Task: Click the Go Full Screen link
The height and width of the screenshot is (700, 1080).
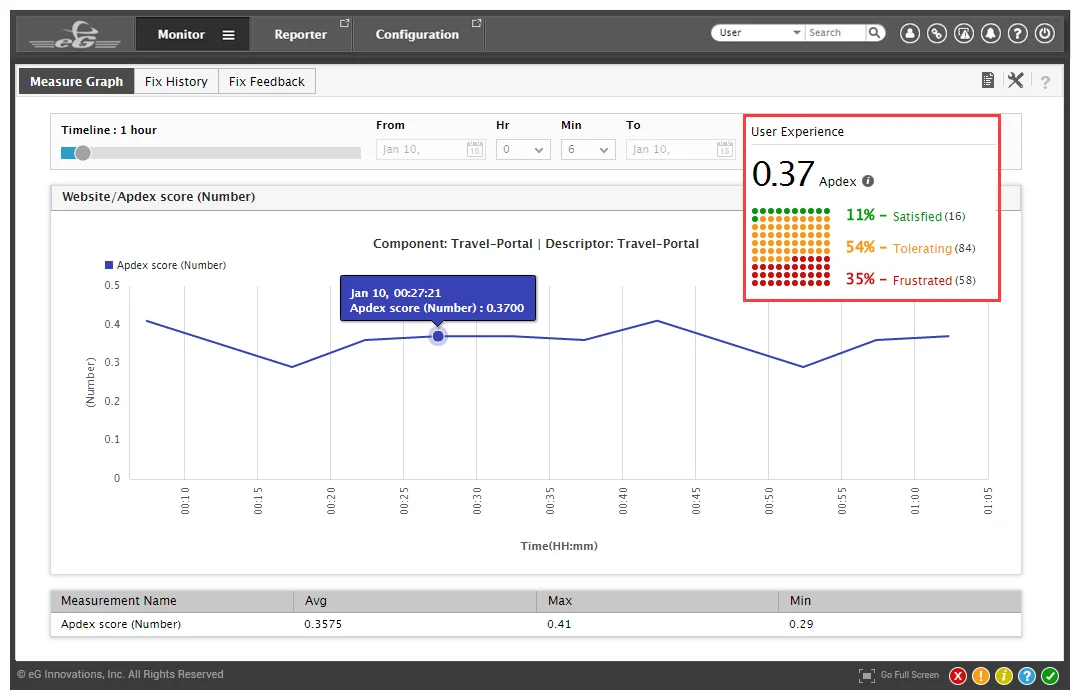Action: (x=909, y=675)
